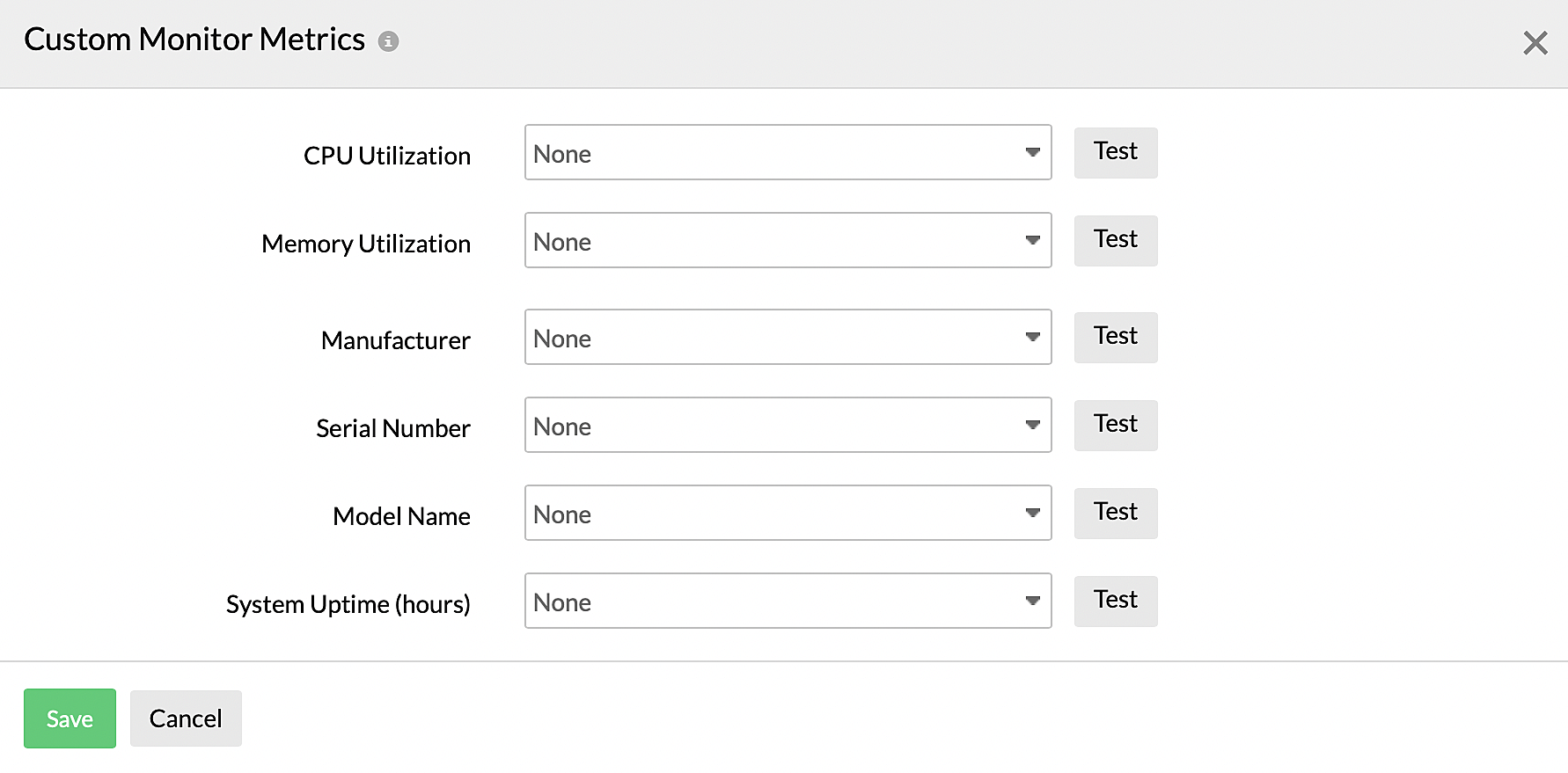Click the dropdown arrow for System Uptime
1568x773 pixels.
click(x=1031, y=601)
